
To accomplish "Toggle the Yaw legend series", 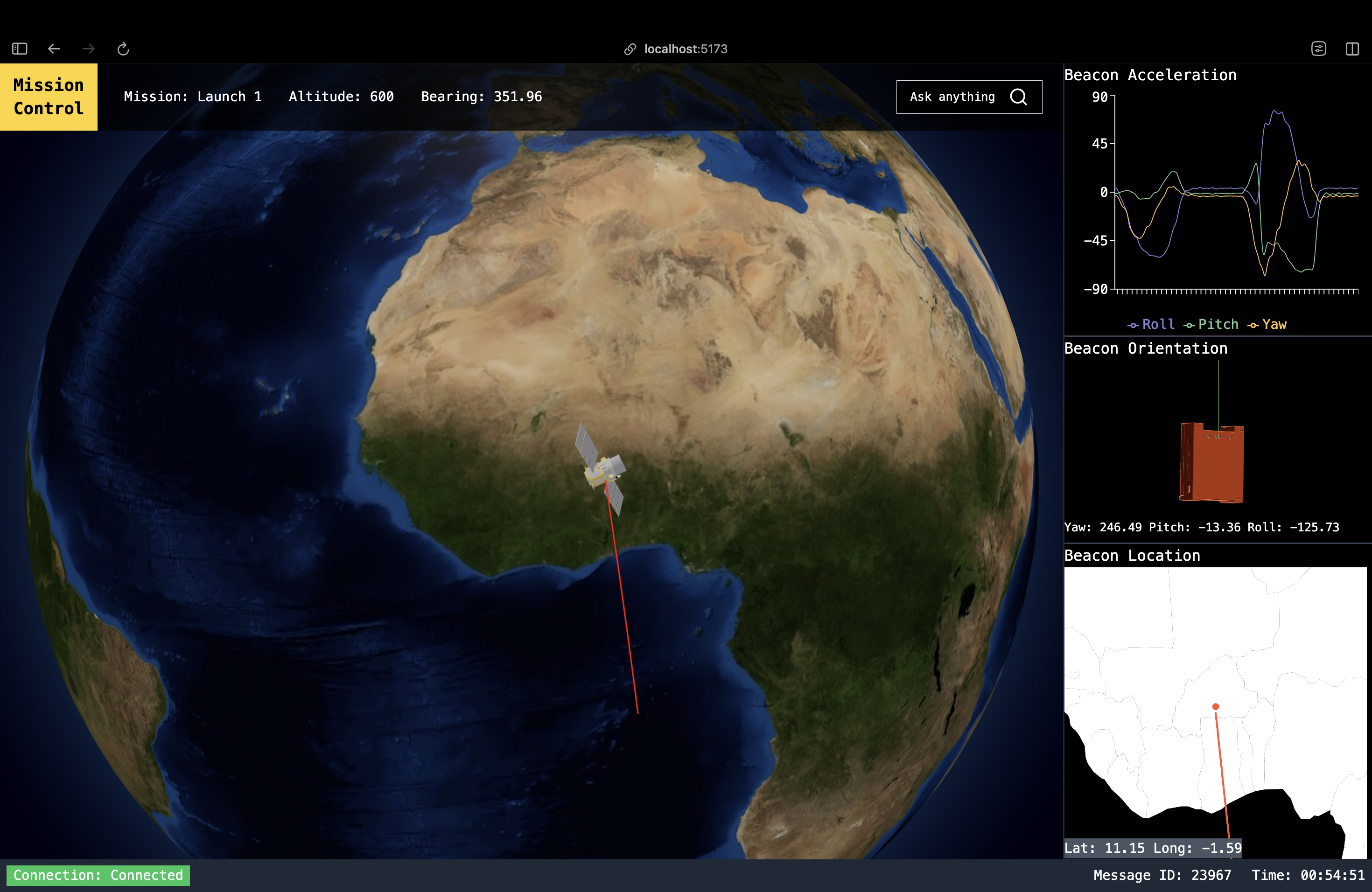I will coord(1267,324).
